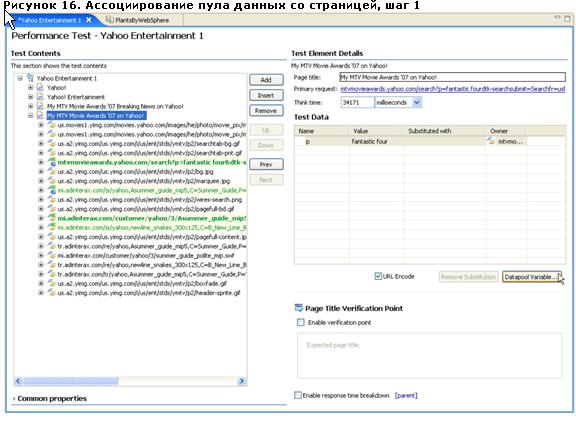Image resolution: width=576 pixels, height=421 pixels.
Task: Maximize the editor view with top-right icon
Action: coord(568,18)
